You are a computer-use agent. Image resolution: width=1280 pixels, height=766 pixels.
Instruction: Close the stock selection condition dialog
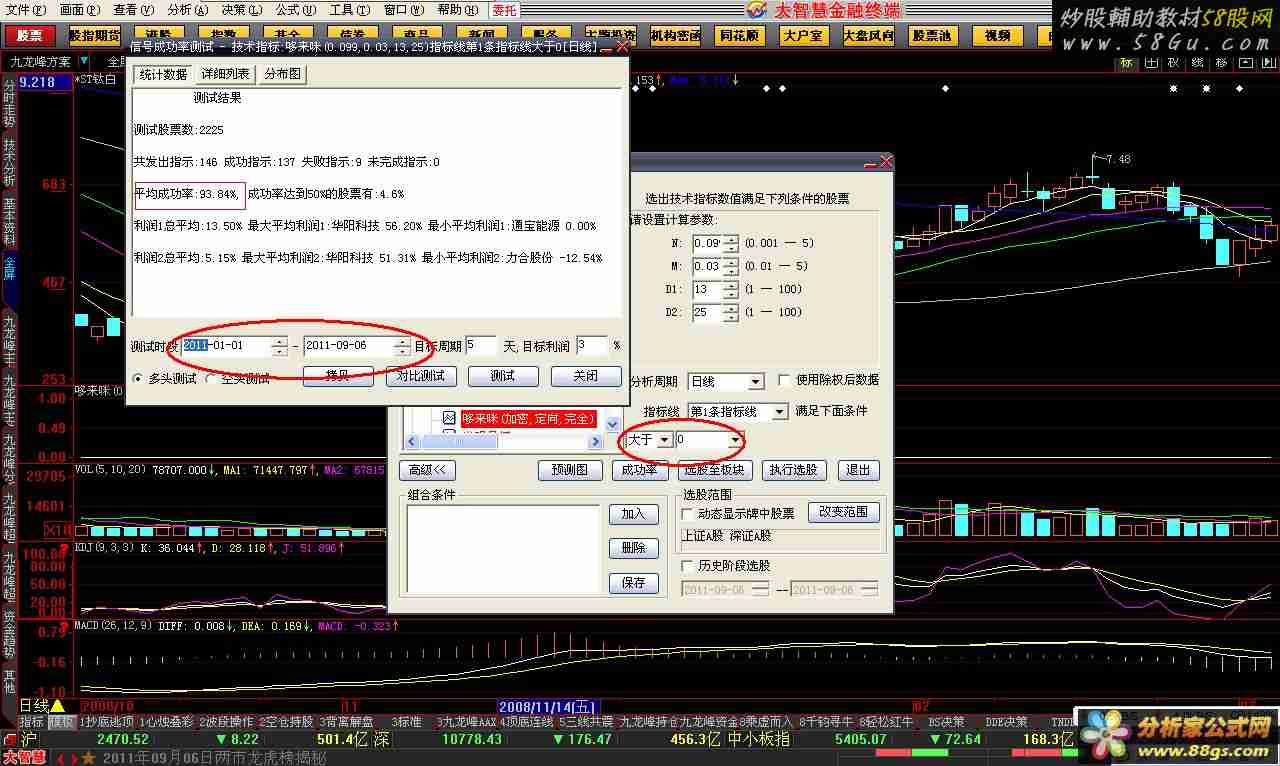click(885, 162)
